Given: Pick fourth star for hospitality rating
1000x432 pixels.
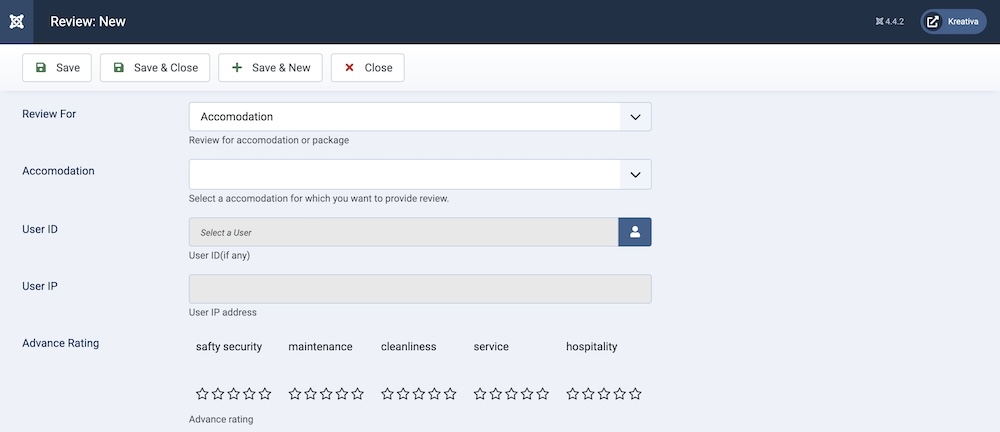Looking at the screenshot, I should pyautogui.click(x=620, y=394).
